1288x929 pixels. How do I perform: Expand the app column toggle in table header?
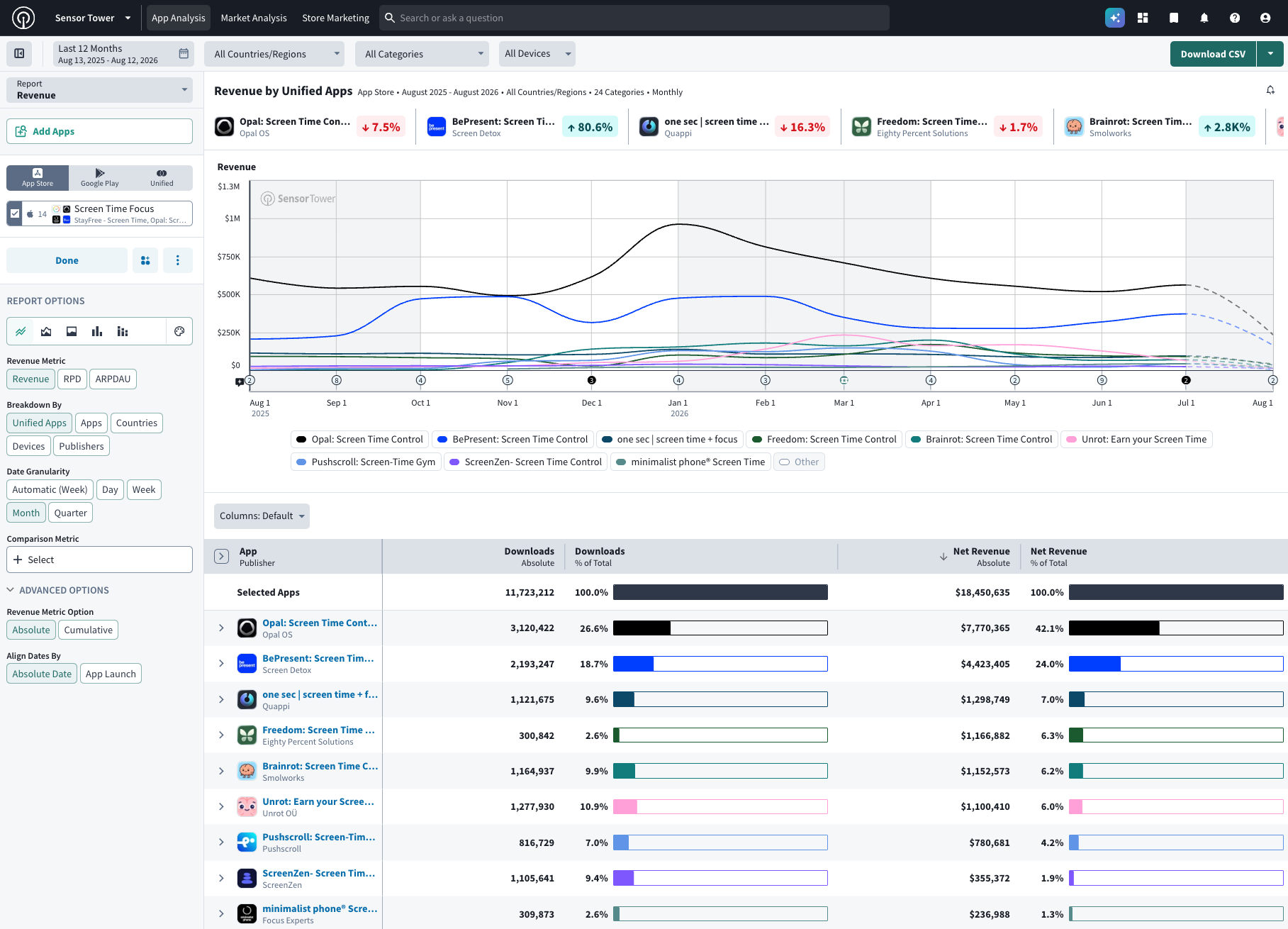coord(221,557)
